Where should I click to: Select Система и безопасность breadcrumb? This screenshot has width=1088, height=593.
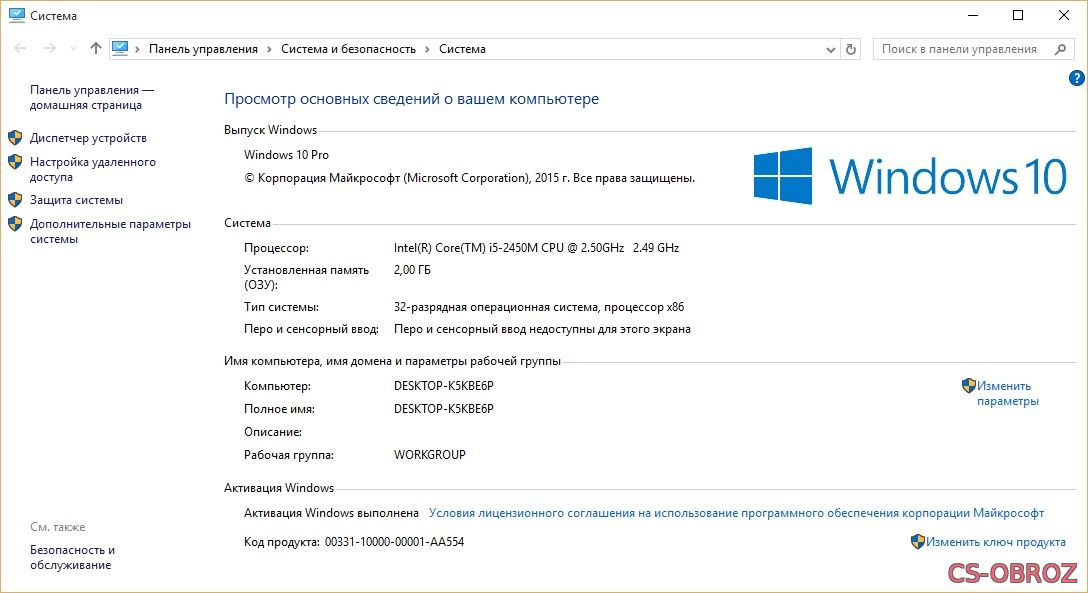coord(348,49)
